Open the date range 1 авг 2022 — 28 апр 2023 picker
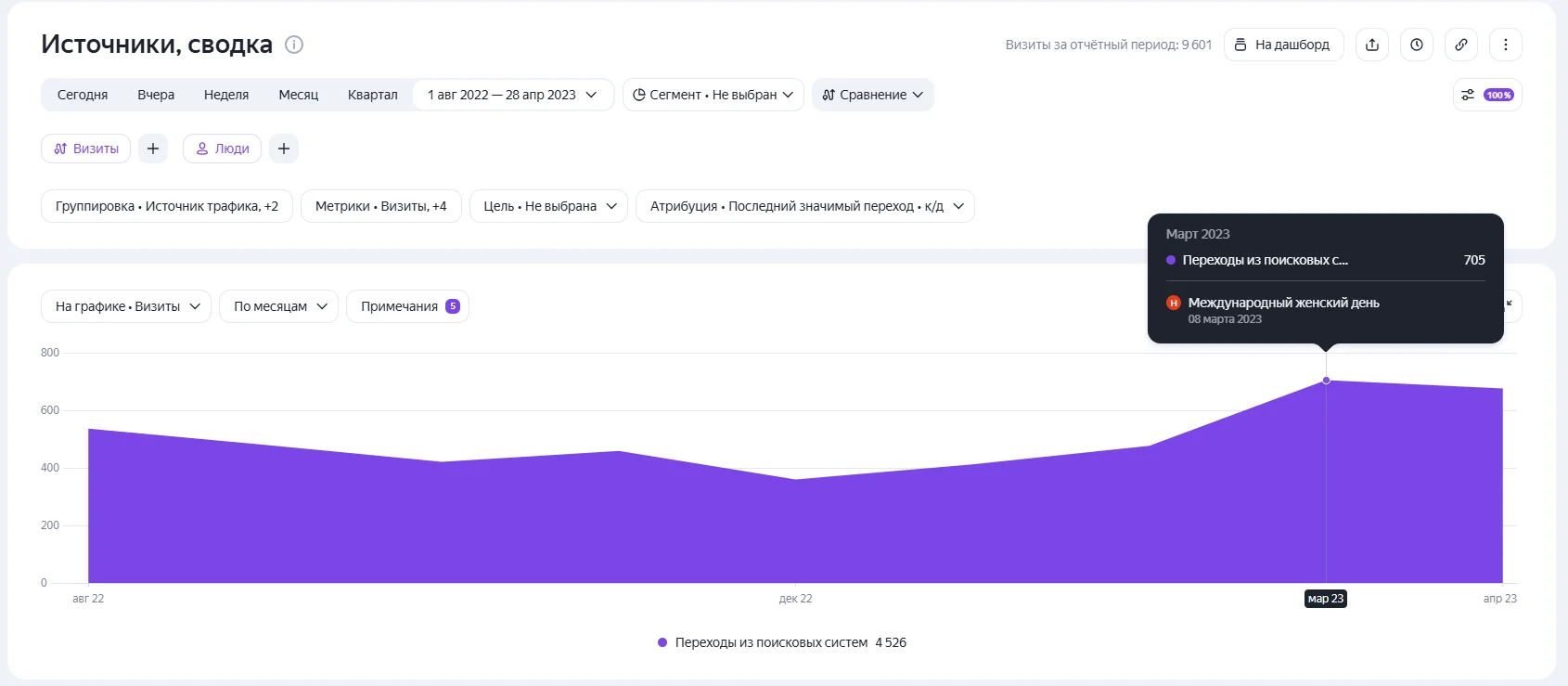Viewport: 1568px width, 686px height. click(512, 95)
